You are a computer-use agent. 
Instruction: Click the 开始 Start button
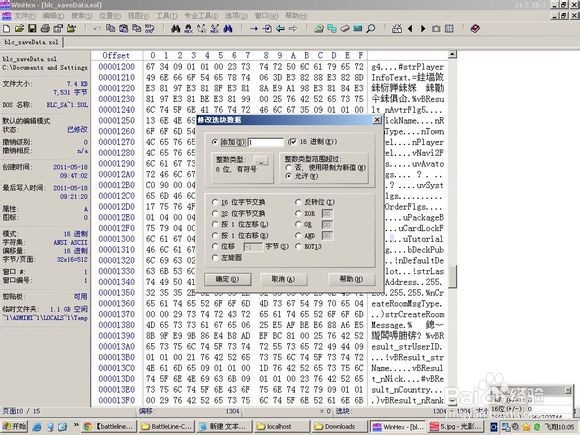[x=15, y=426]
